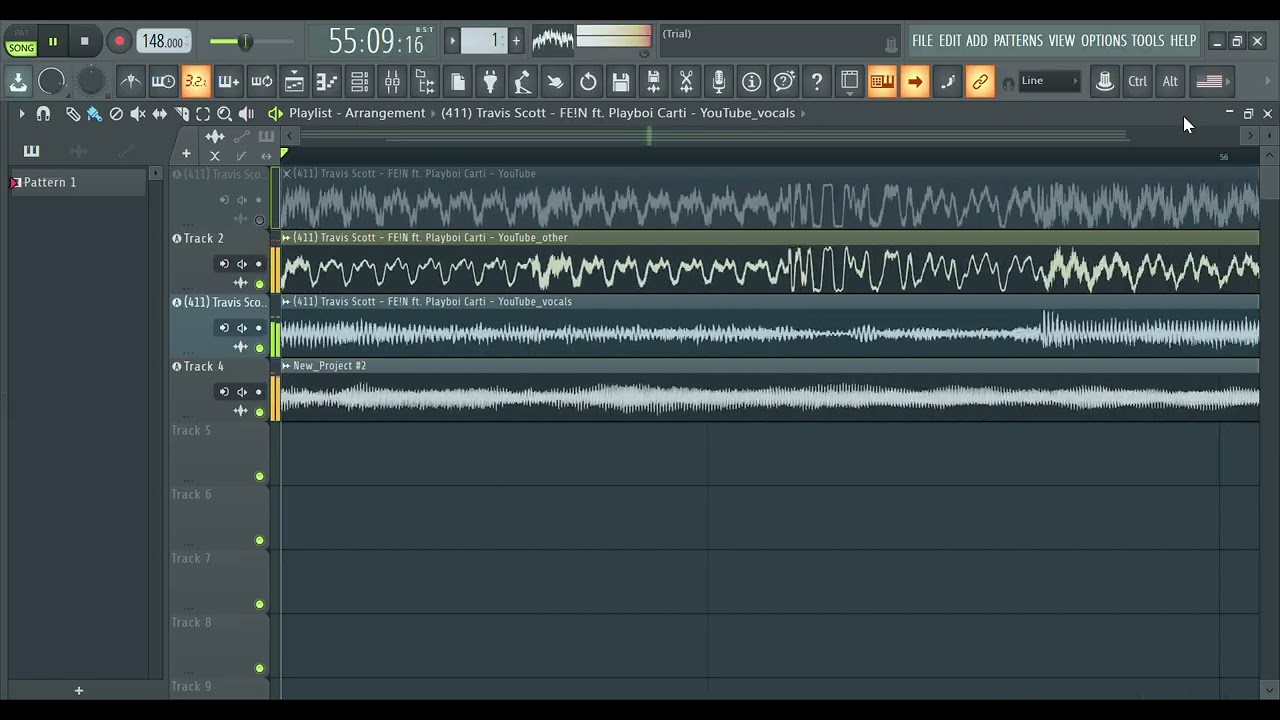Toggle loop recording icon
The image size is (1280, 720).
pos(262,81)
